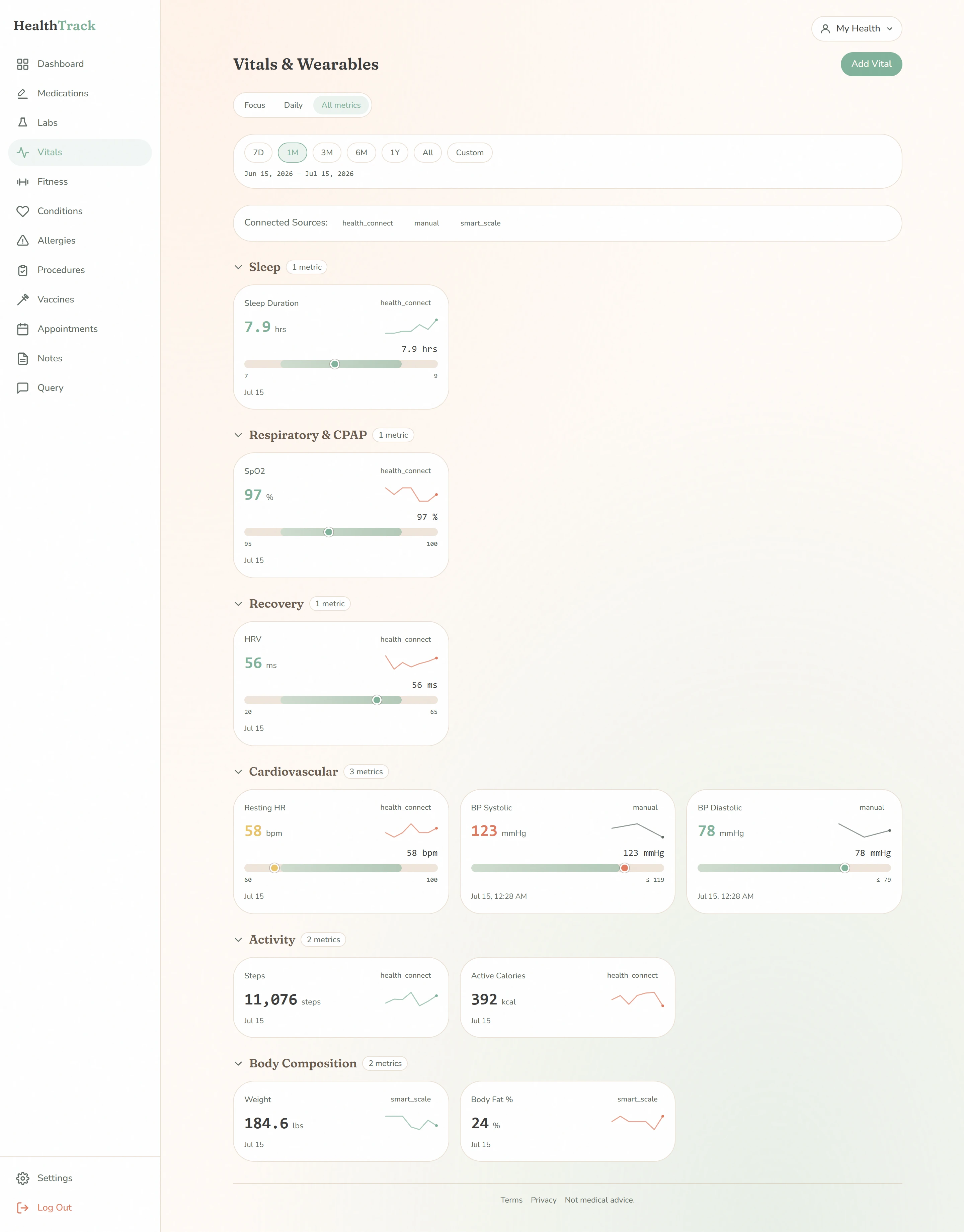Open the Active Calories metric card
This screenshot has width=964, height=1232.
(x=567, y=997)
